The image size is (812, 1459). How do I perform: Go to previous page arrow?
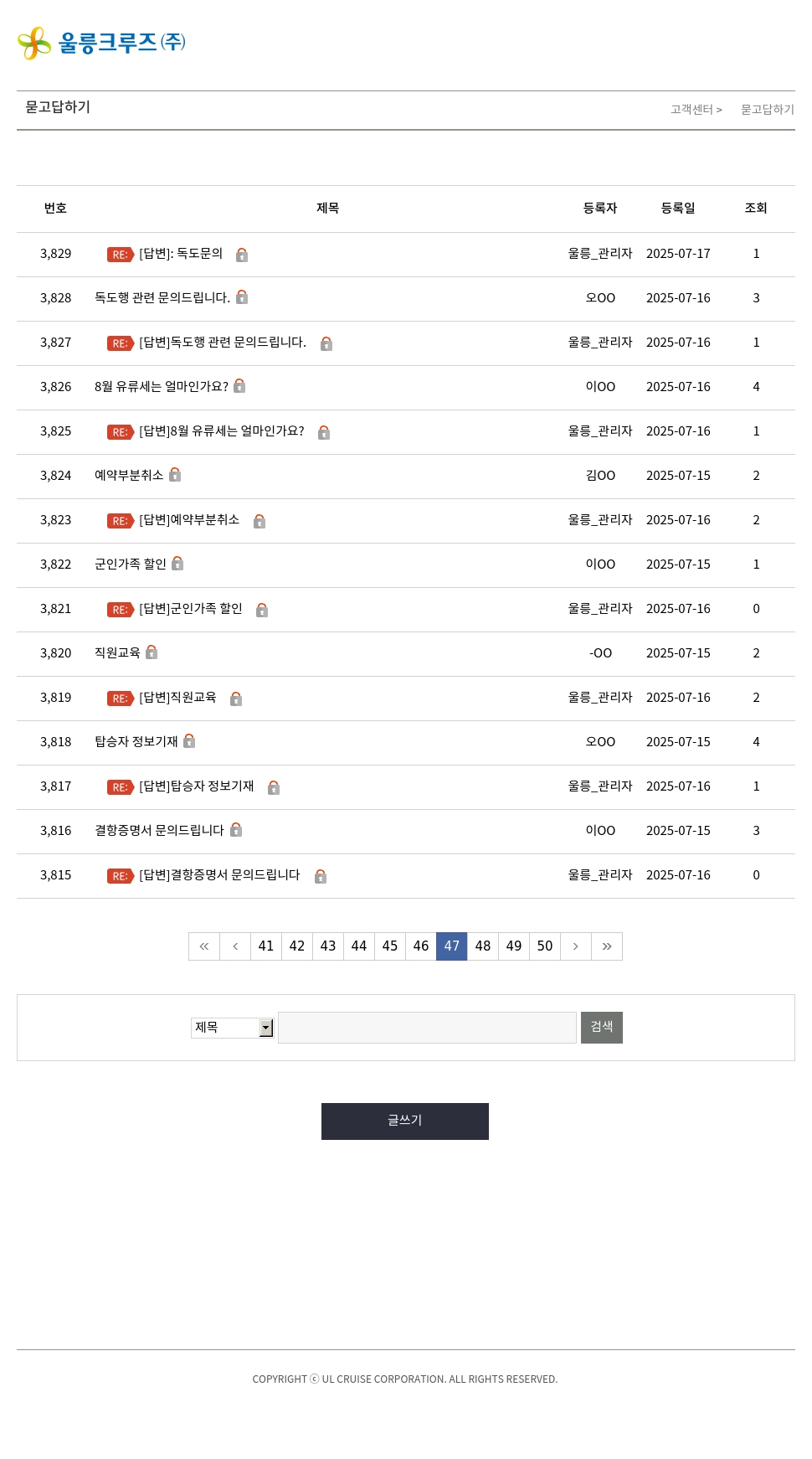point(235,946)
